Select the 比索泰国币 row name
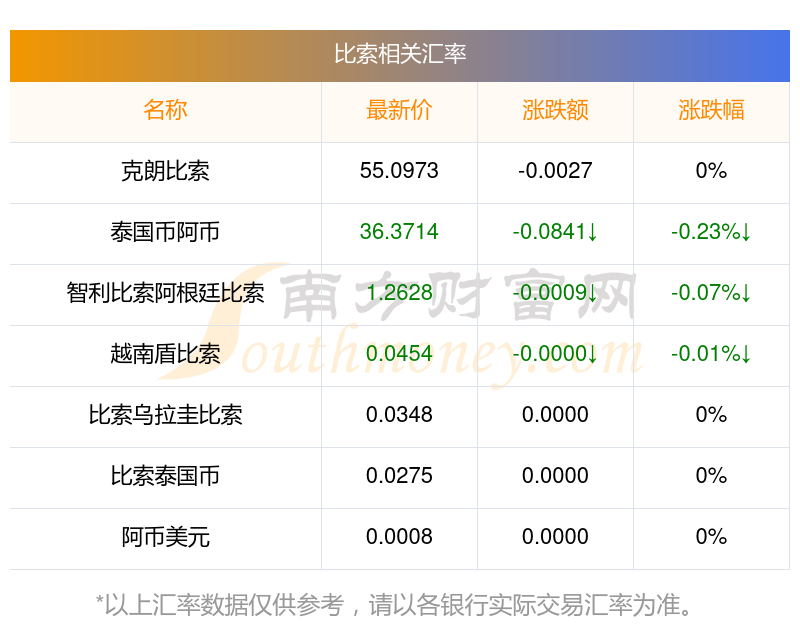Image resolution: width=800 pixels, height=637 pixels. [165, 476]
